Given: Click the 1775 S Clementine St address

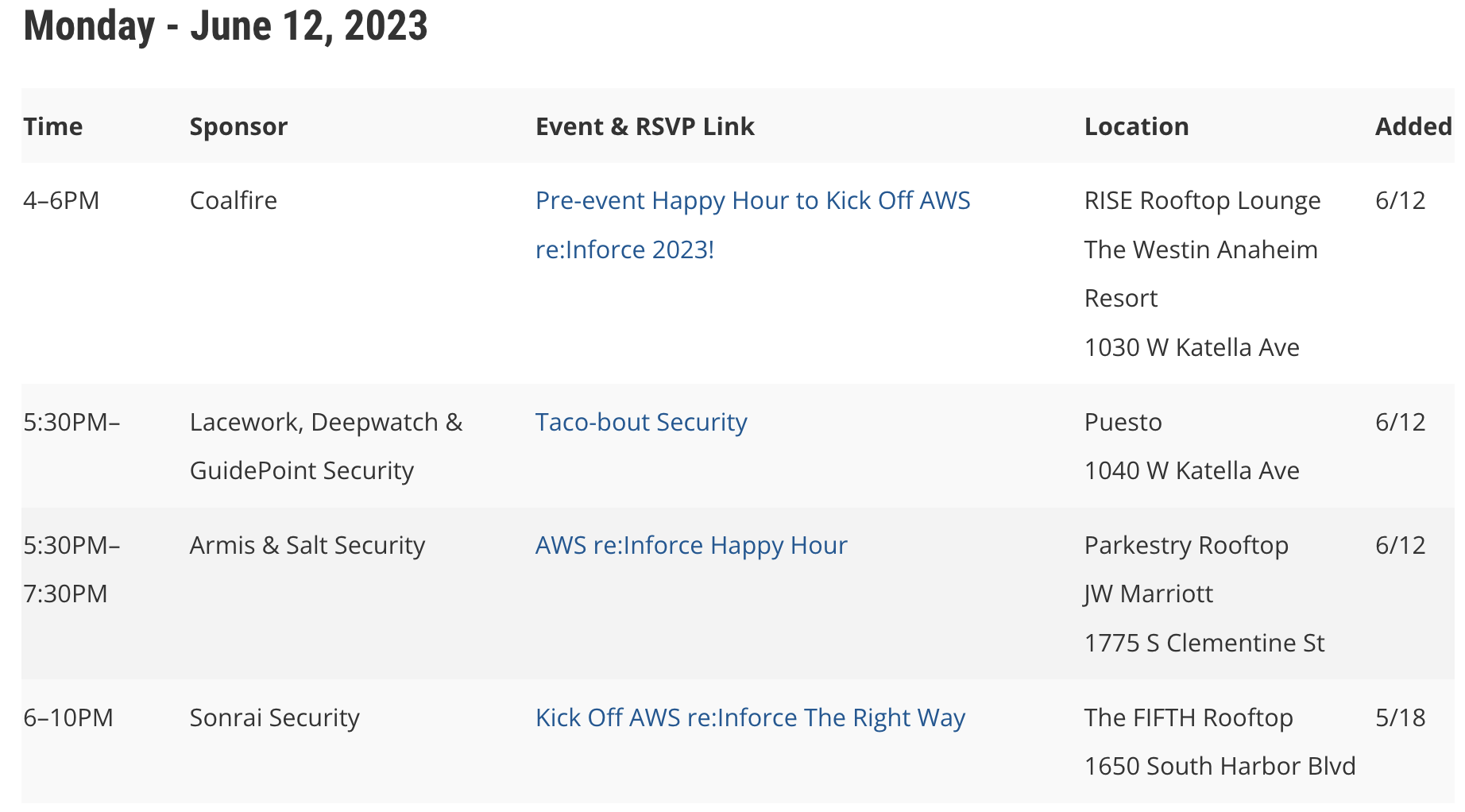Looking at the screenshot, I should (x=1204, y=643).
